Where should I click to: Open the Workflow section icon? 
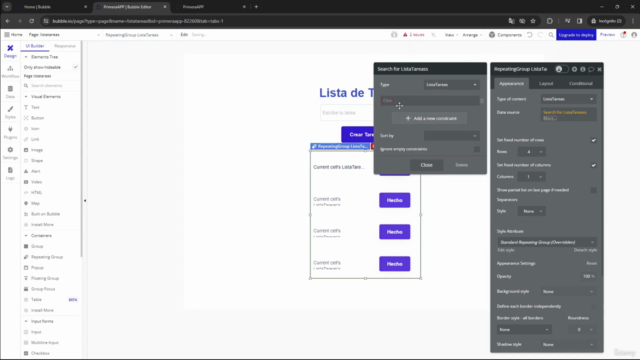point(10,71)
